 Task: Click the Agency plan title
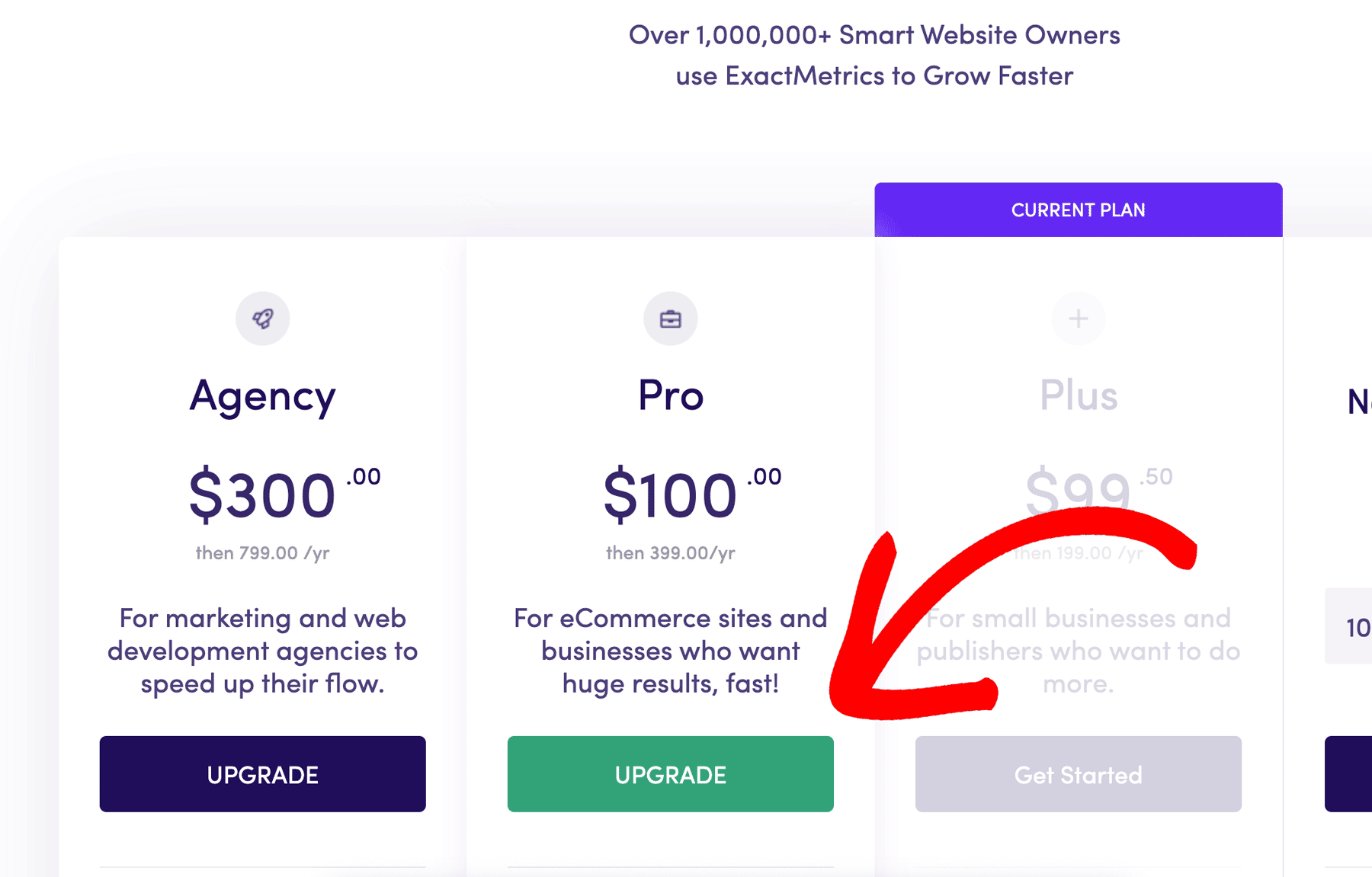(262, 396)
